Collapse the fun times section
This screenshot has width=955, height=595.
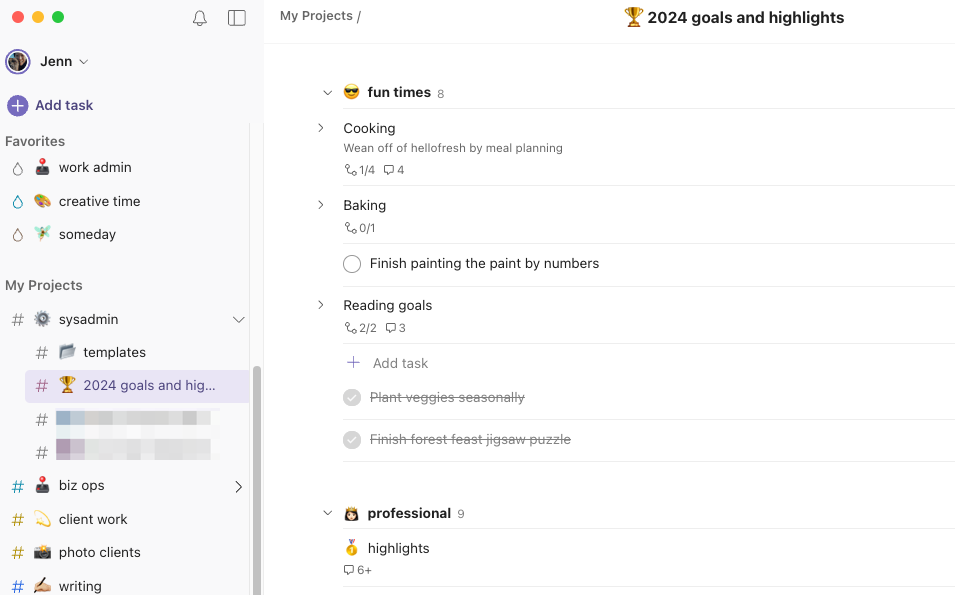(x=327, y=93)
